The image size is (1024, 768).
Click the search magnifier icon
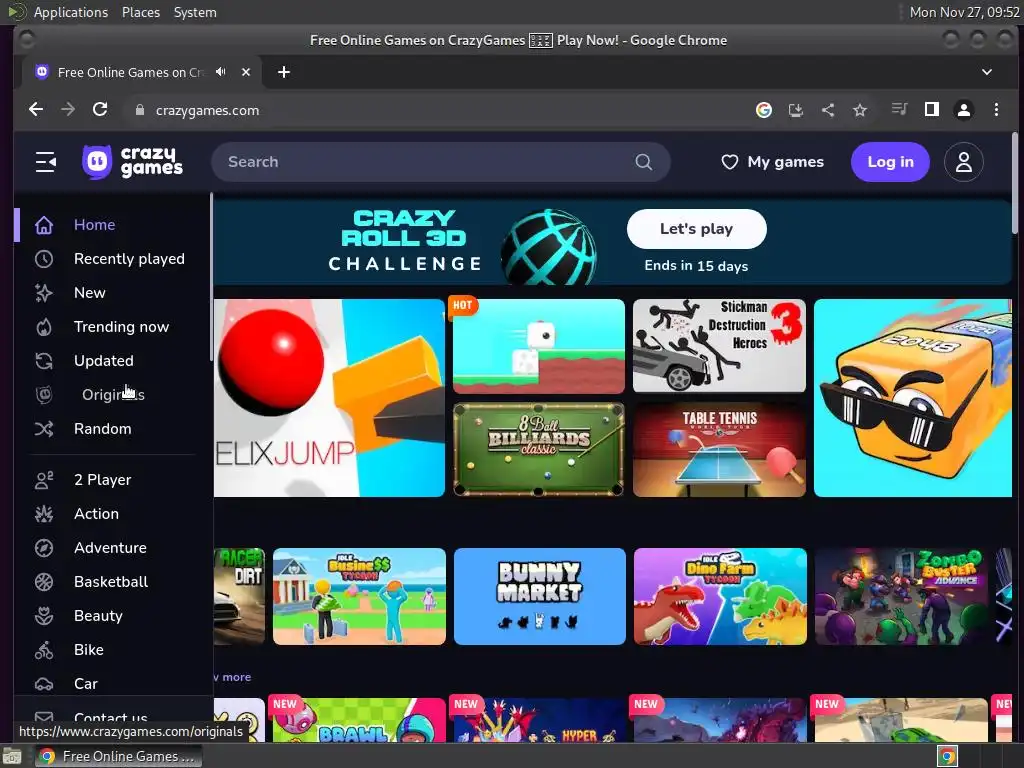pyautogui.click(x=643, y=162)
